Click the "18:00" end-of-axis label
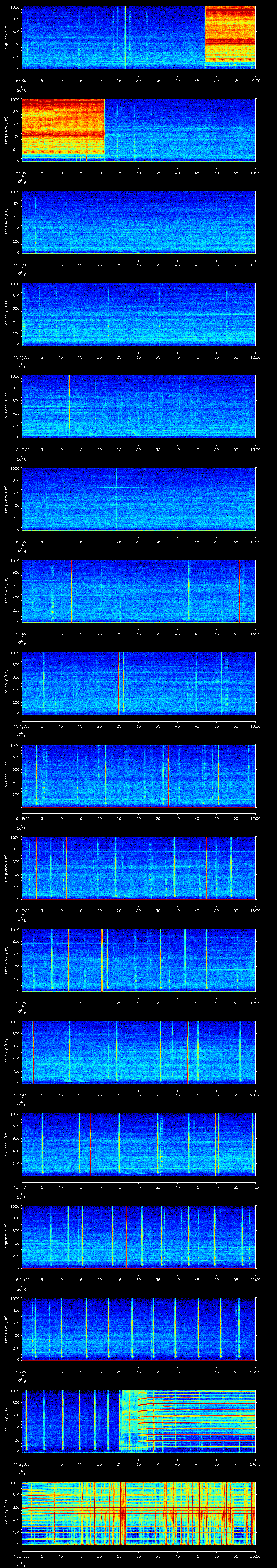 click(255, 910)
